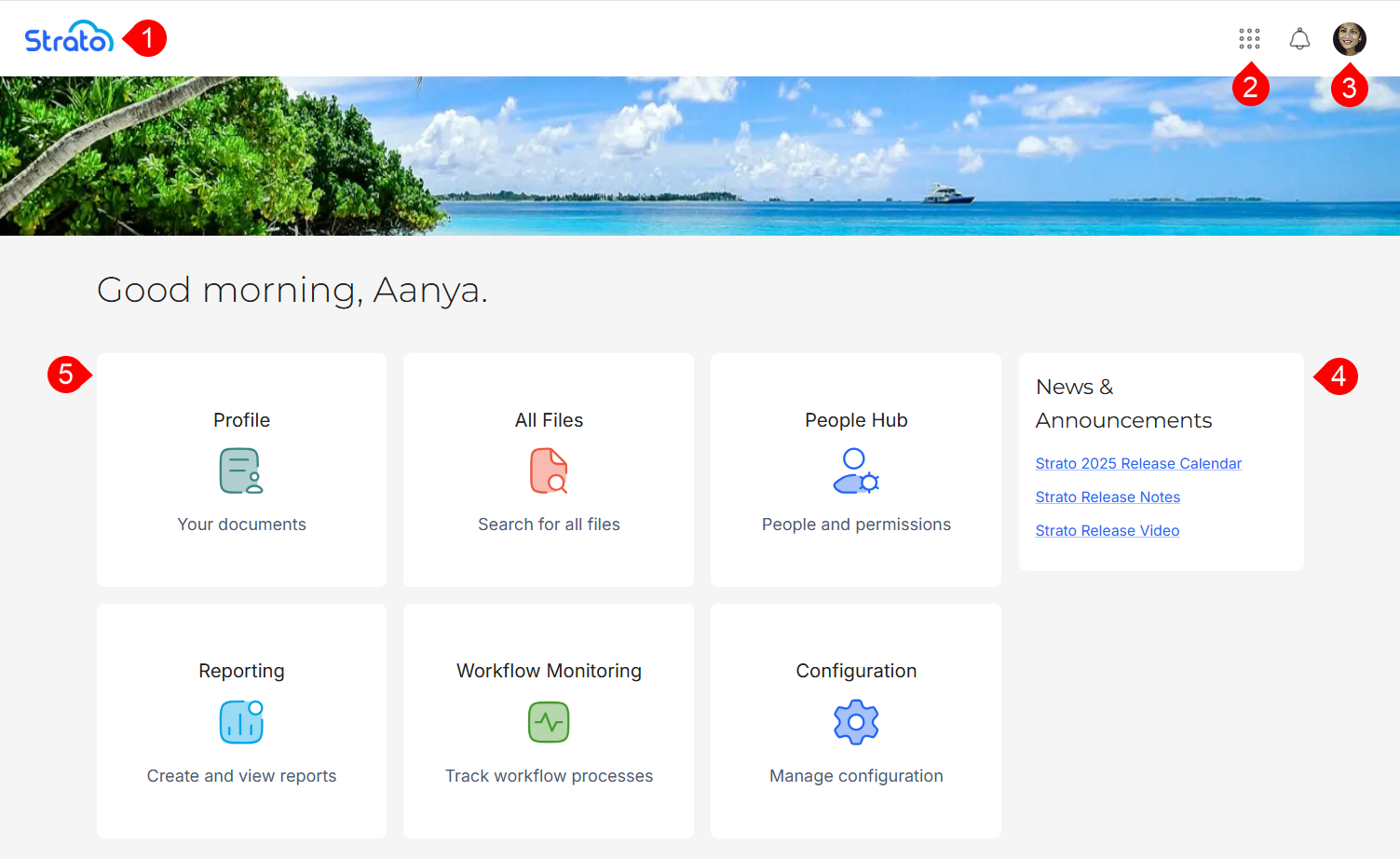Click the 'Search for all files' description
The height and width of the screenshot is (859, 1400).
549,525
